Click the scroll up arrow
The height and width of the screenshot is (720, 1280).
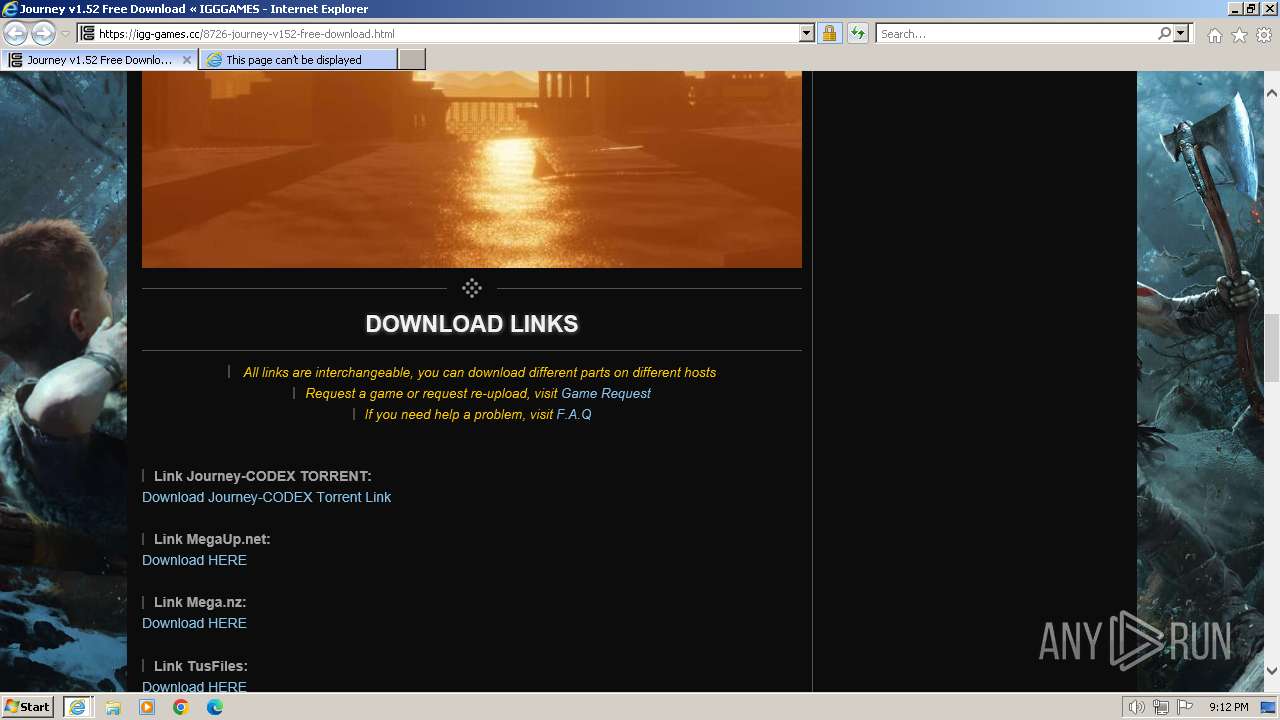(x=1272, y=93)
